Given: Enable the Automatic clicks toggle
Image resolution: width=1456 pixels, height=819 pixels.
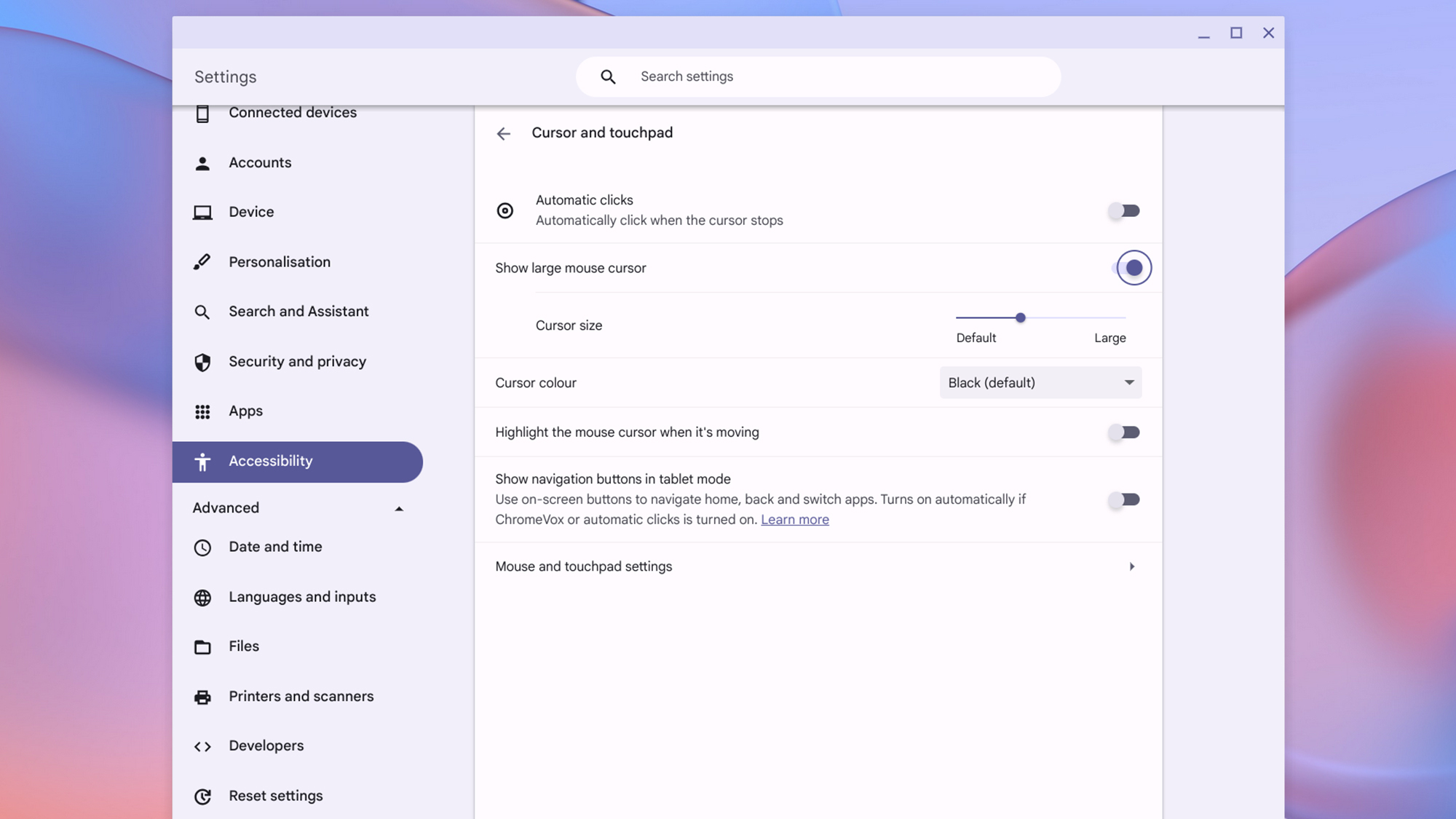Looking at the screenshot, I should pyautogui.click(x=1124, y=211).
